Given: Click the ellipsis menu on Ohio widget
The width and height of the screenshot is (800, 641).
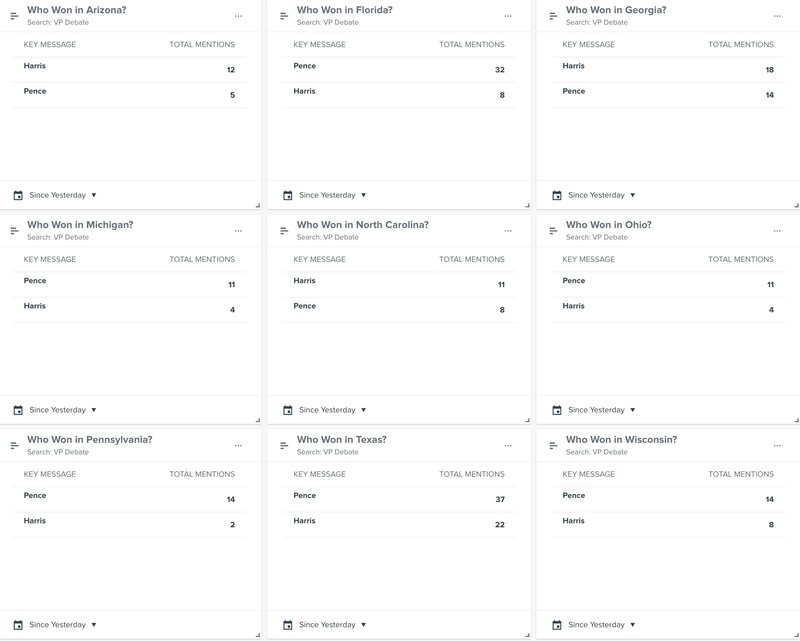Looking at the screenshot, I should 777,231.
